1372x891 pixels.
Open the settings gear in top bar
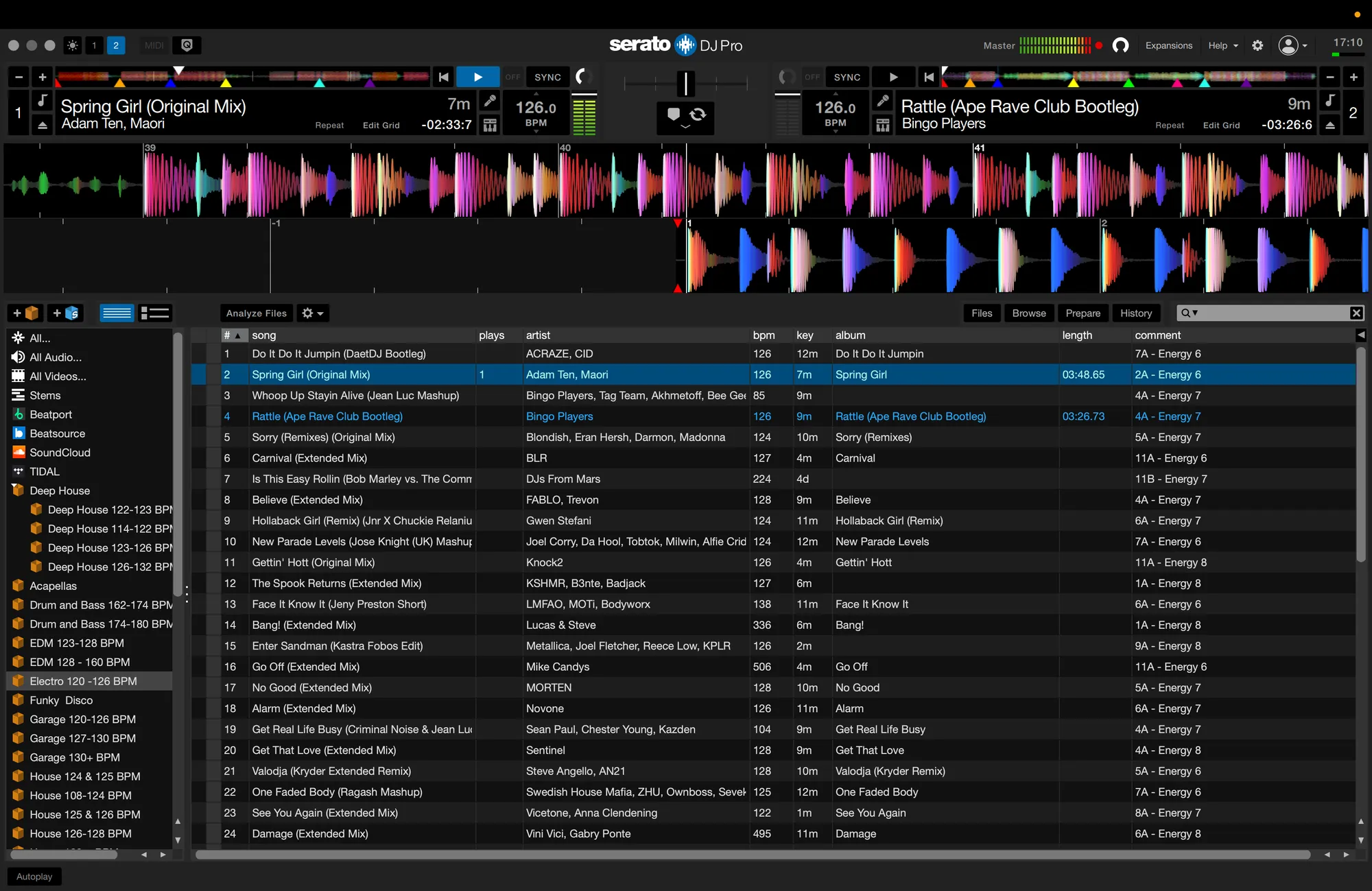coord(1257,45)
